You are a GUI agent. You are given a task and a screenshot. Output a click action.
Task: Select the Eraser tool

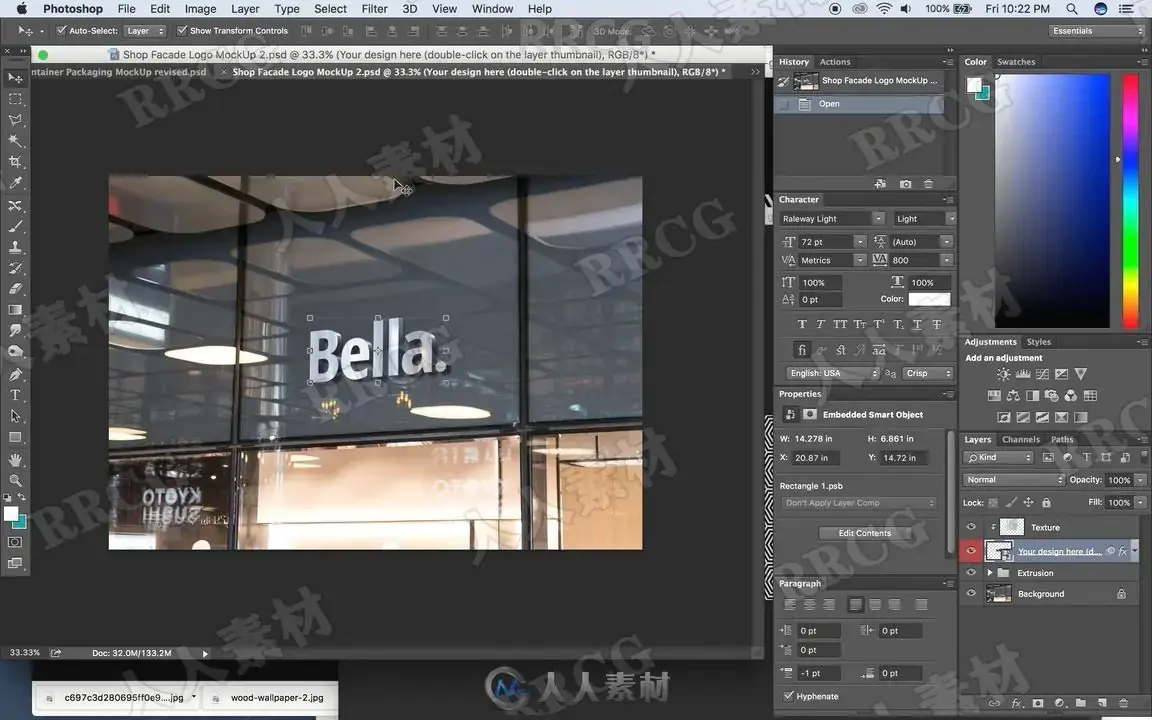pos(15,289)
